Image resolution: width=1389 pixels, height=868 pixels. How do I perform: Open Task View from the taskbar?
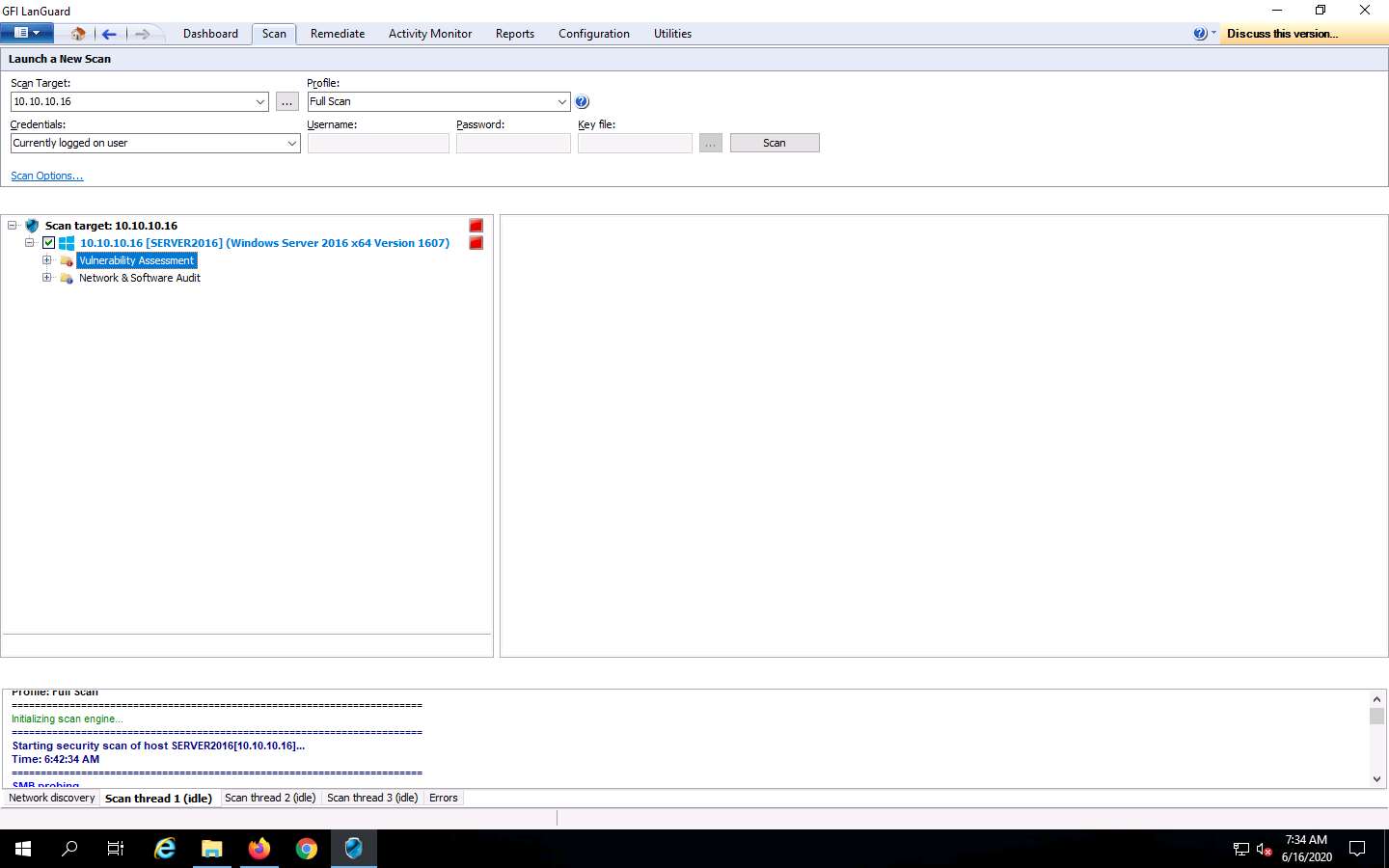(x=116, y=849)
